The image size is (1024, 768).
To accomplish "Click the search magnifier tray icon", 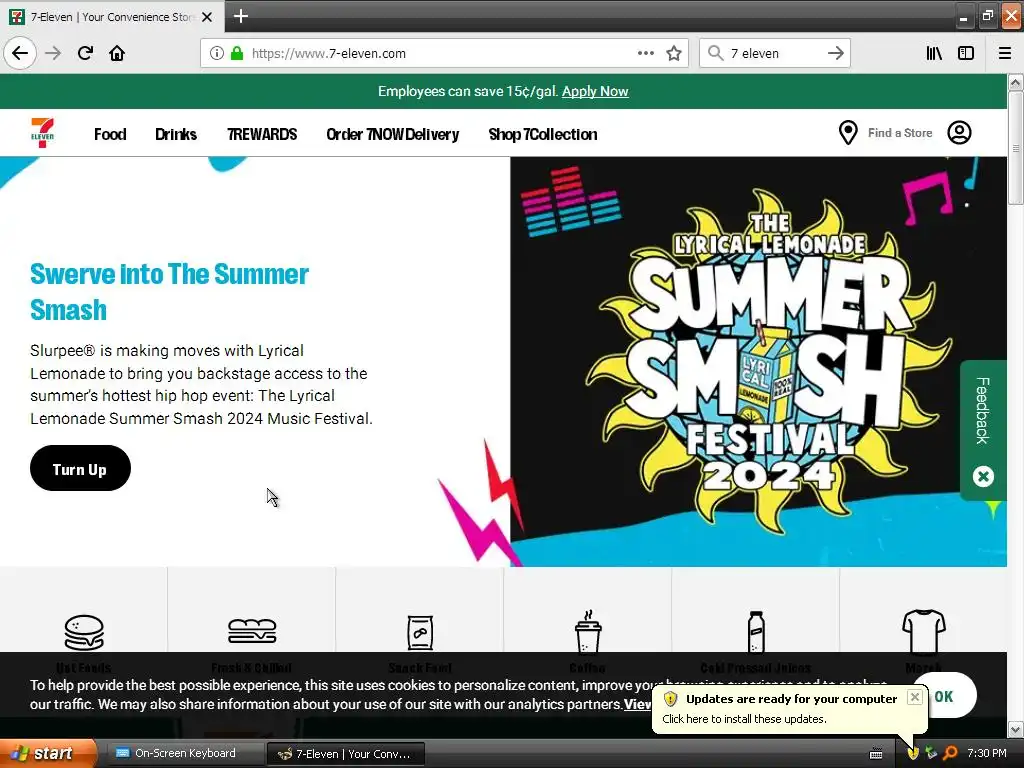I will click(950, 754).
